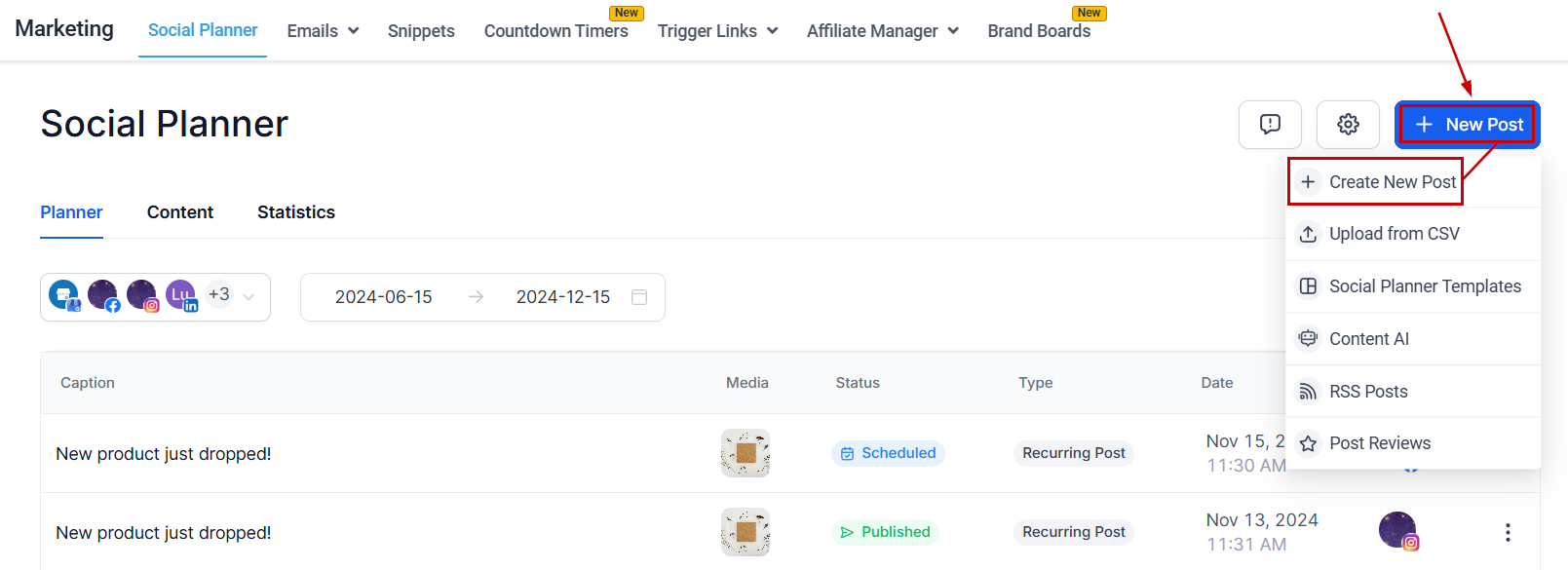Open Social Planner settings gear
This screenshot has width=1568, height=570.
[x=1348, y=125]
